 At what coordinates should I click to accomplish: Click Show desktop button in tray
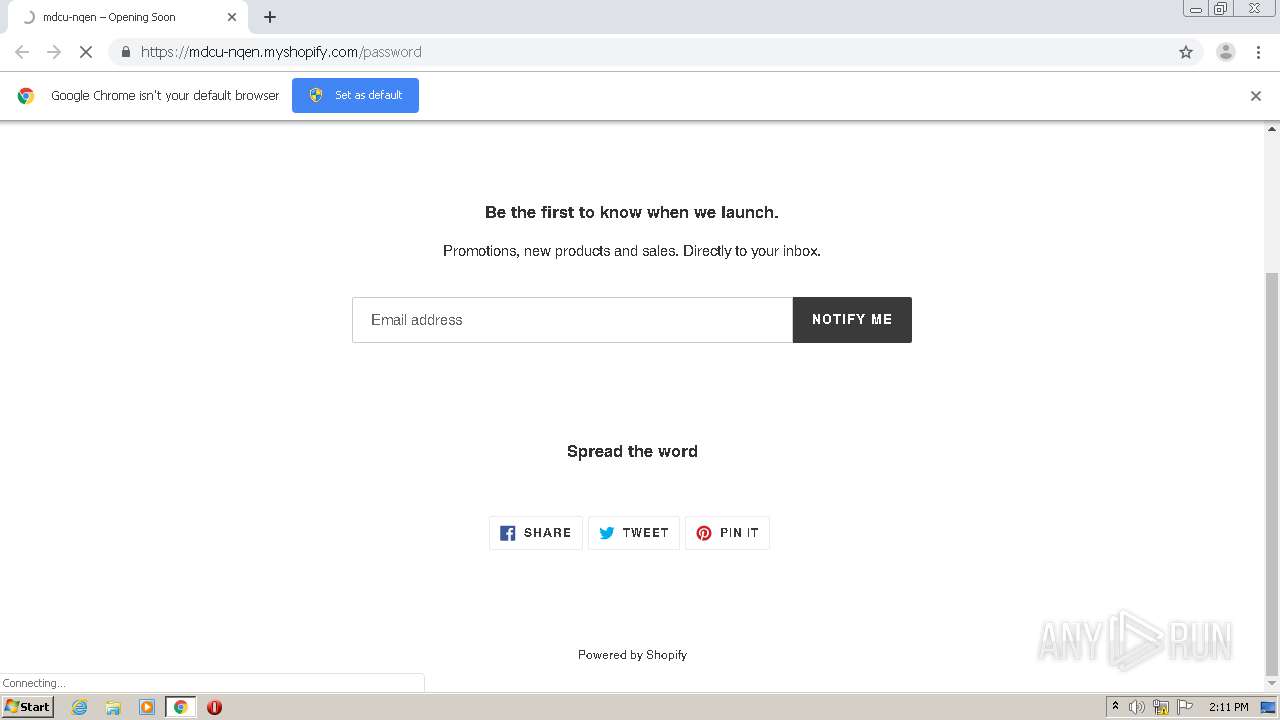1268,707
